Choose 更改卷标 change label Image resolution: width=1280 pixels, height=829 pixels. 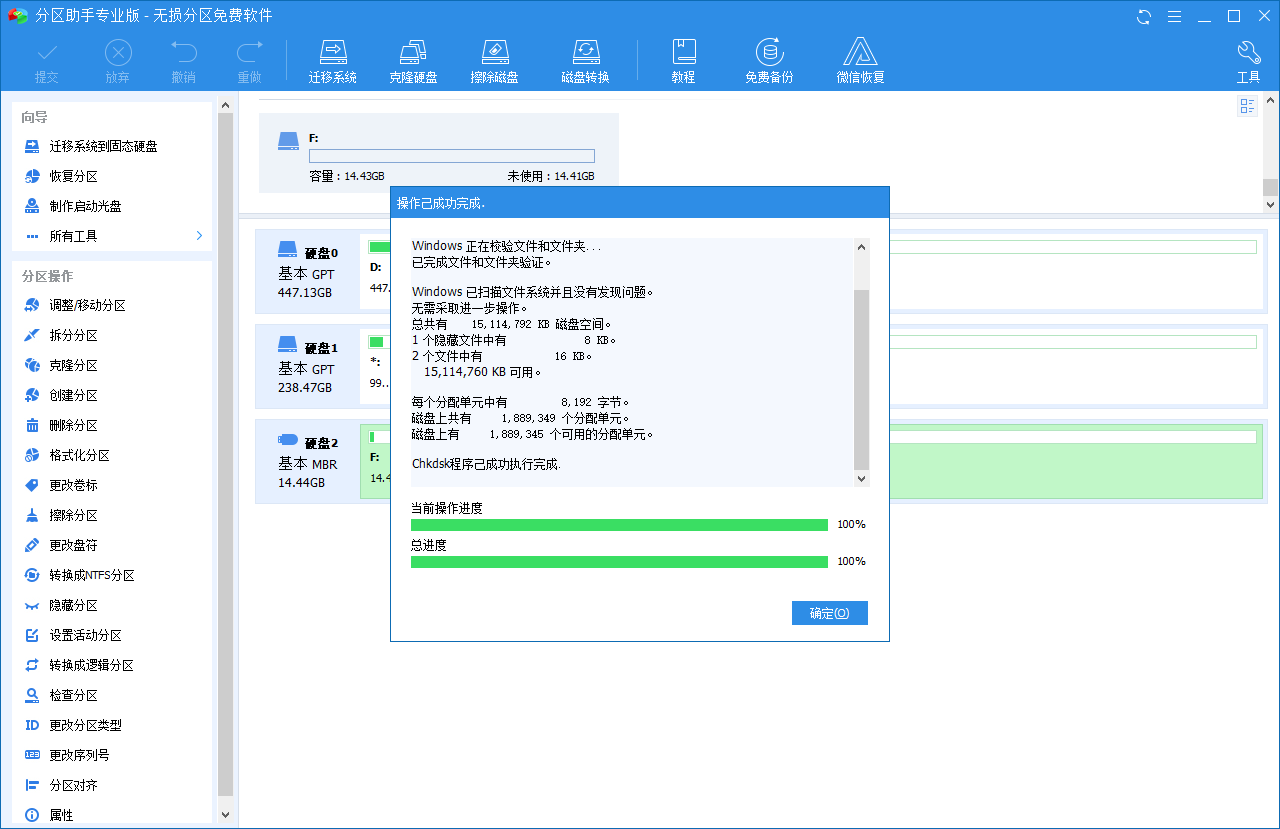click(61, 485)
